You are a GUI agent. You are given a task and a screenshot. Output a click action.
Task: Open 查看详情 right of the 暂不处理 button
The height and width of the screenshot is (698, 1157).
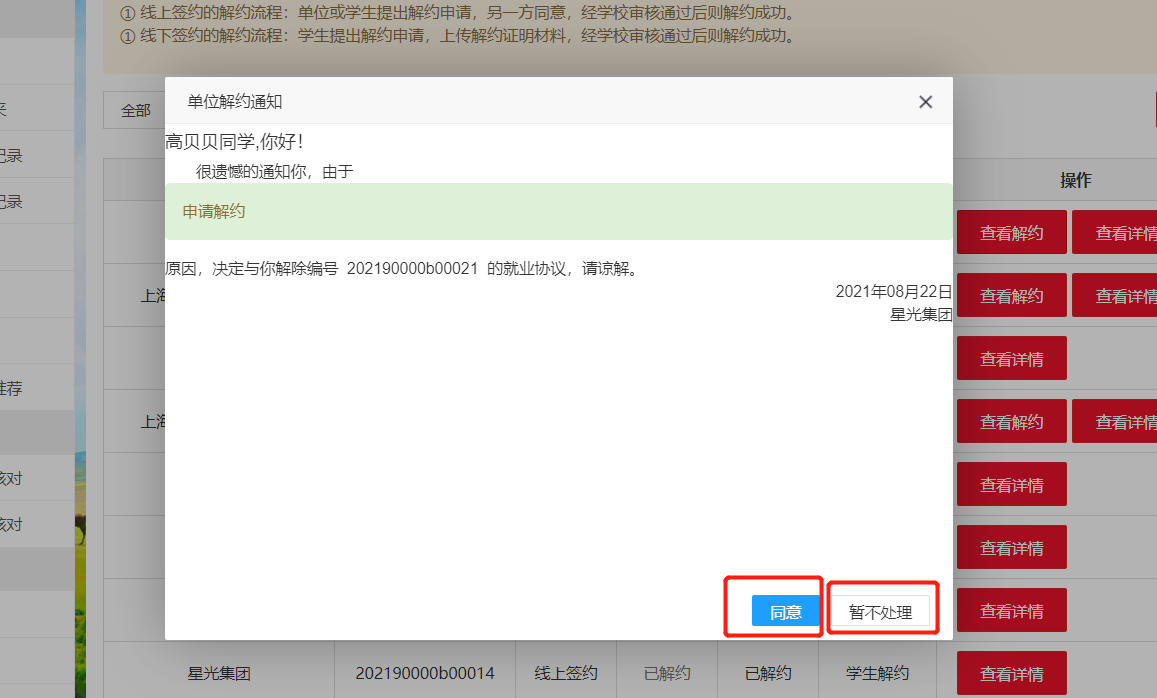(x=1011, y=611)
